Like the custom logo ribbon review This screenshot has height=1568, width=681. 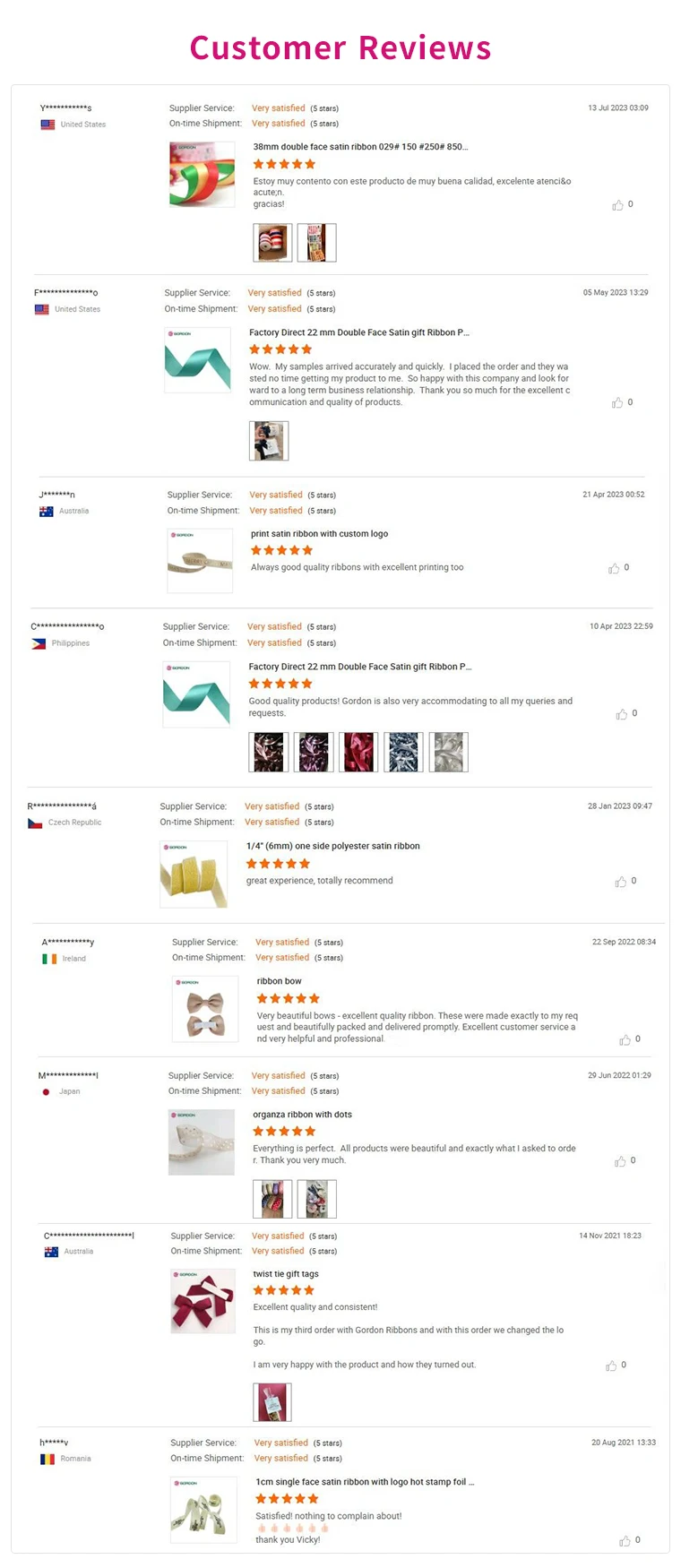[x=614, y=568]
